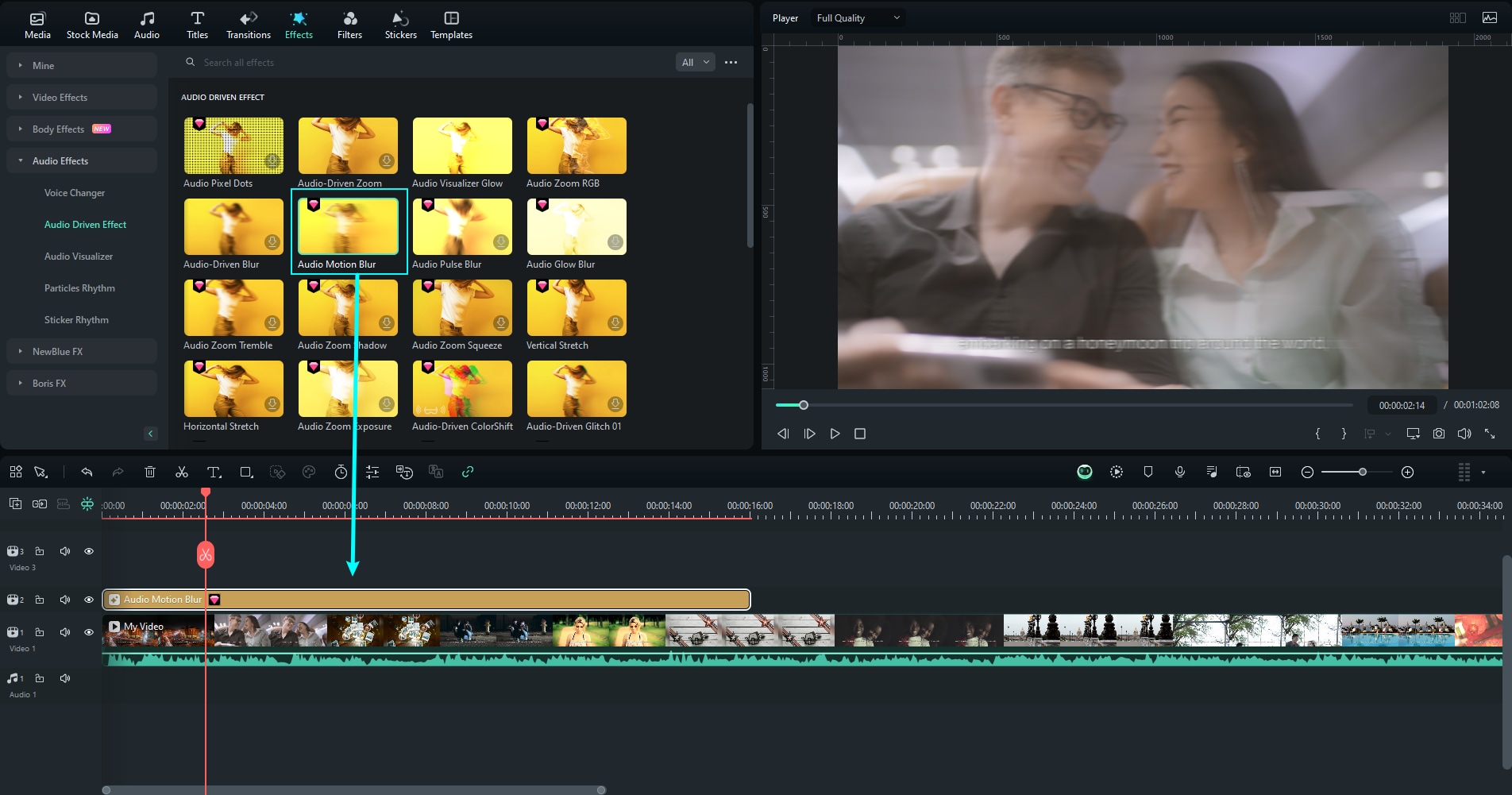Open the Filters tab

pos(349,25)
